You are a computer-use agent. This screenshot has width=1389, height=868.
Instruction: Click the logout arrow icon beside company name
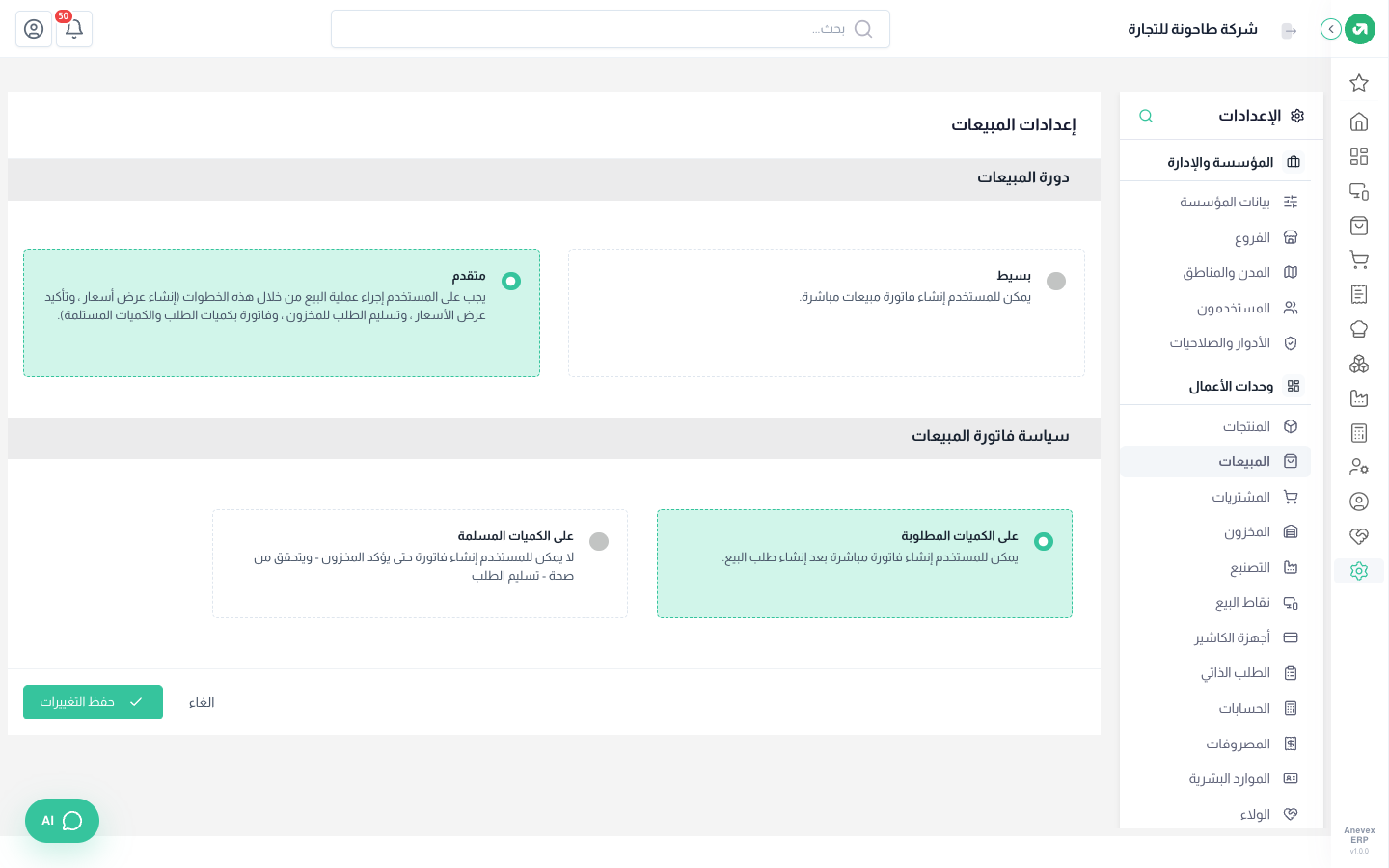pyautogui.click(x=1289, y=31)
